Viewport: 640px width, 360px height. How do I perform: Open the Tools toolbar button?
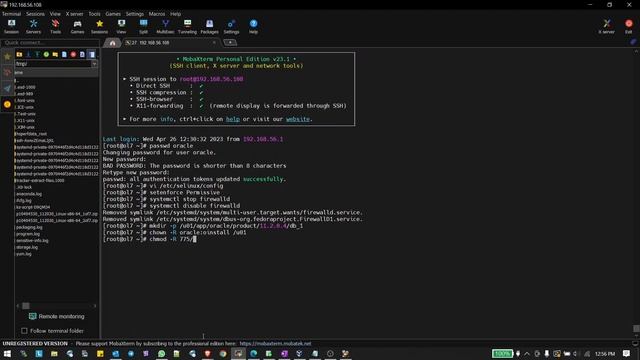pyautogui.click(x=56, y=27)
